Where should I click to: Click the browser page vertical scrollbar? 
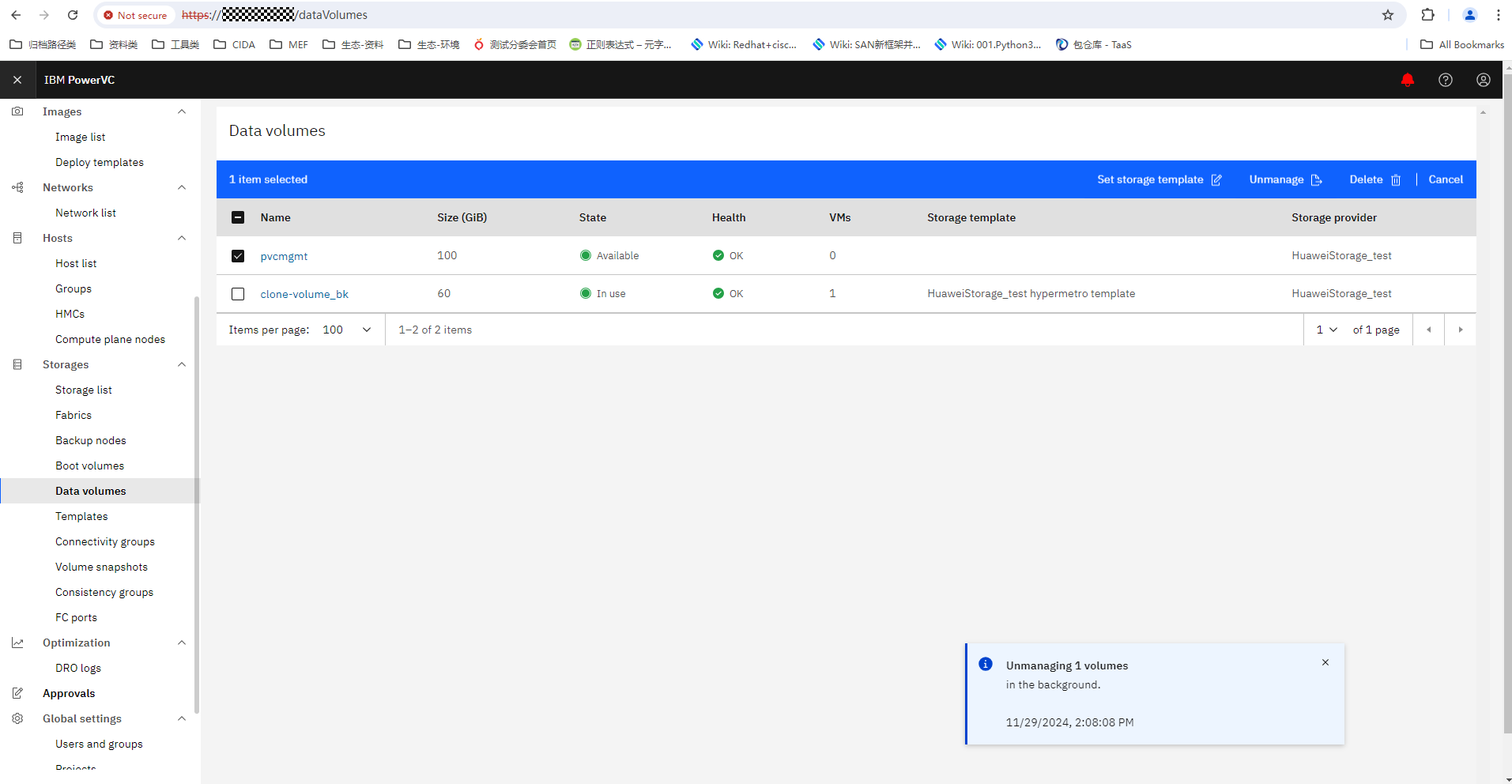(1507, 403)
